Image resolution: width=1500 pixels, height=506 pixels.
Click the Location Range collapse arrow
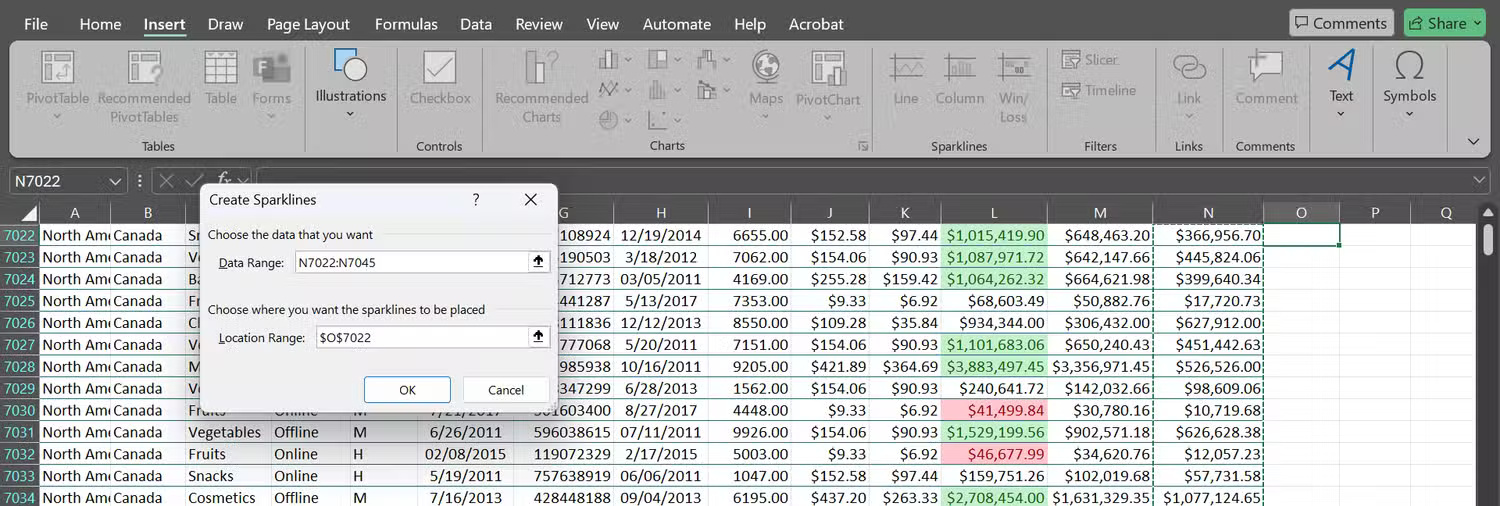click(538, 337)
